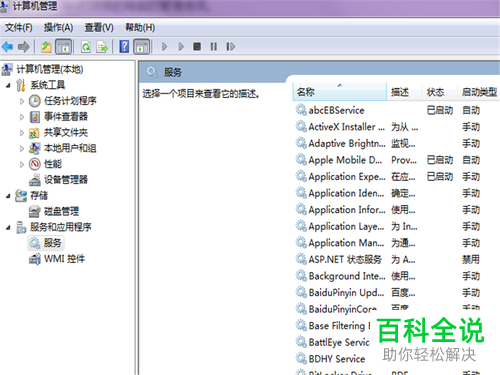Select the ActiveX Installer service row
Viewport: 500px width, 375px height.
tap(397, 127)
